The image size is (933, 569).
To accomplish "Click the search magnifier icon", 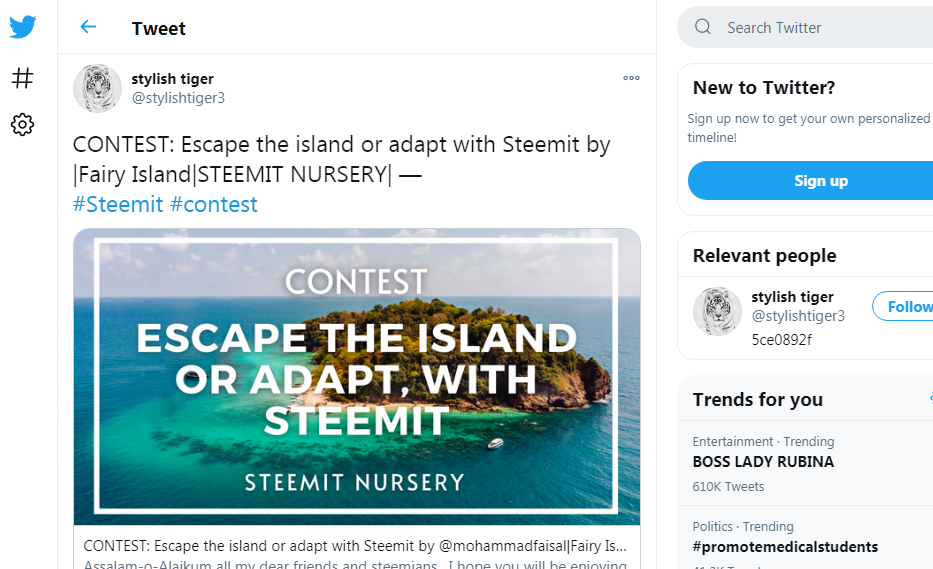I will [x=703, y=27].
